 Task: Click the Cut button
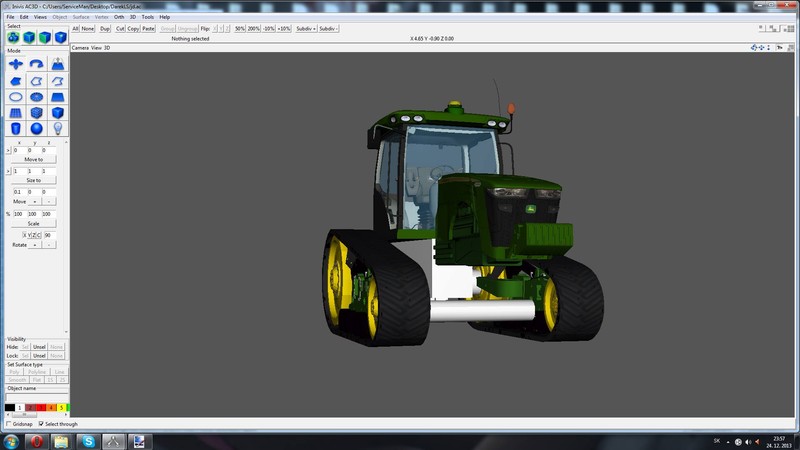click(120, 29)
